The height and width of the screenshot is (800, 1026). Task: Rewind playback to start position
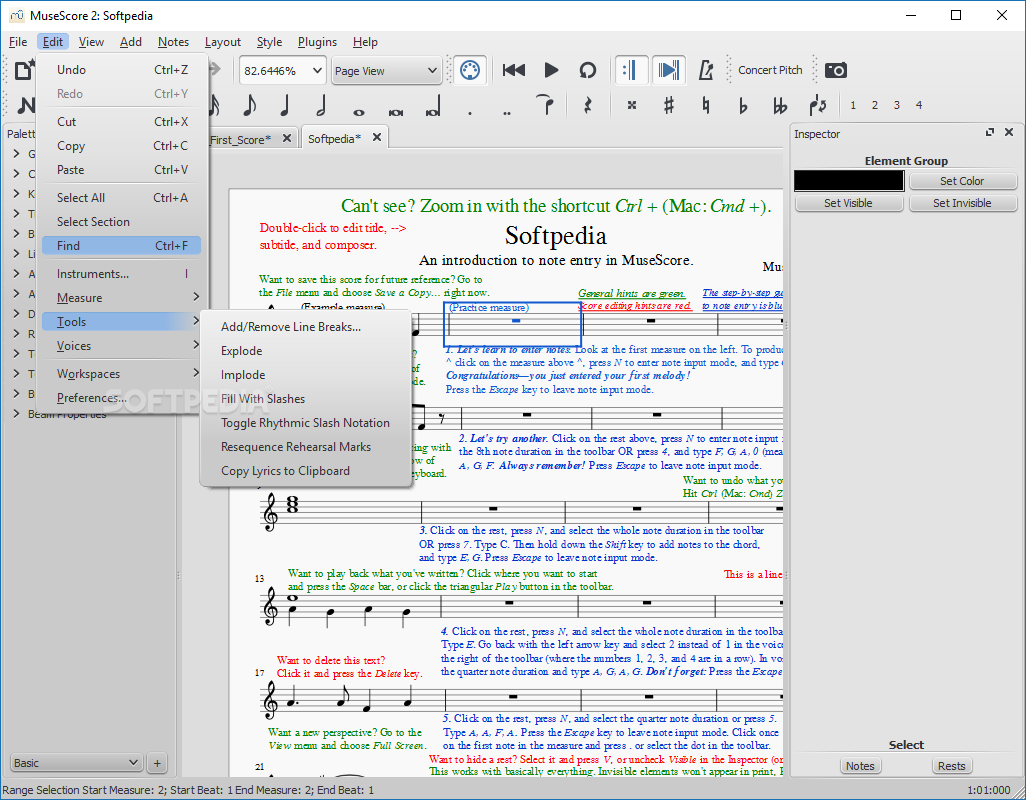click(514, 70)
